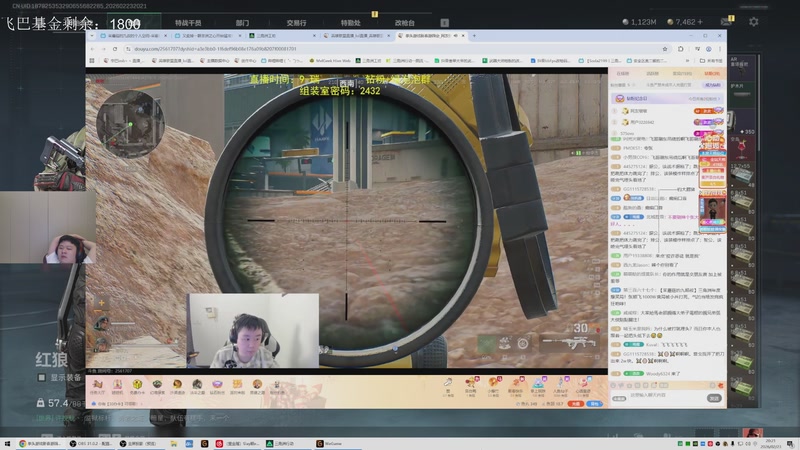Image resolution: width=800 pixels, height=450 pixels.
Task: Click the blue backpack button in the gift bar
Action: click(x=594, y=404)
